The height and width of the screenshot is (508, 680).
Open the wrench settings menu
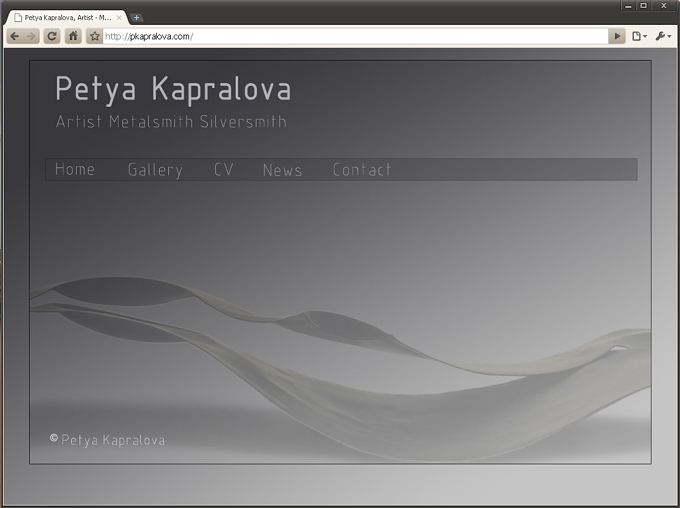[x=663, y=36]
